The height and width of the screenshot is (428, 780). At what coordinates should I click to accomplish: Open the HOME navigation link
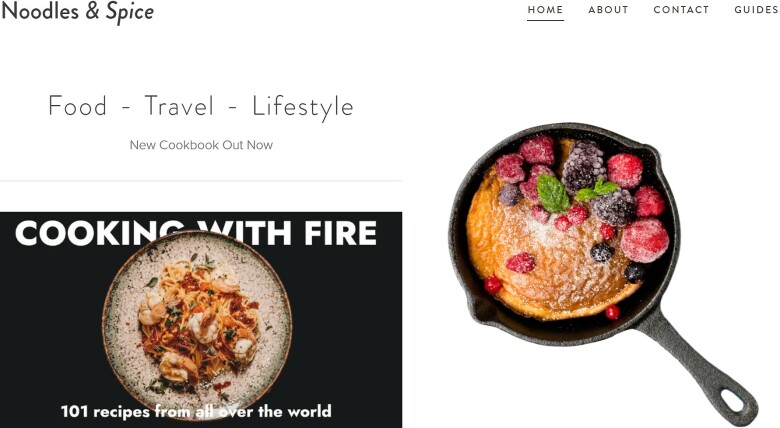pos(545,9)
